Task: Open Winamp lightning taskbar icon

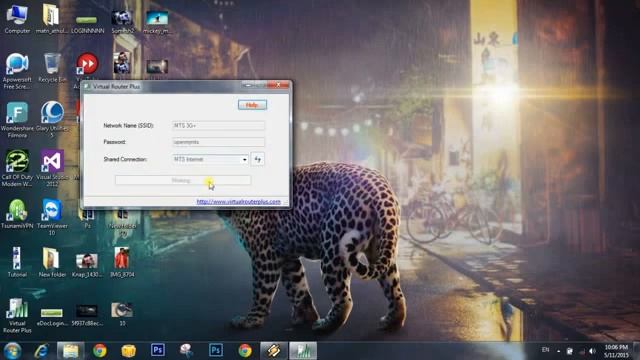Action: tap(274, 351)
